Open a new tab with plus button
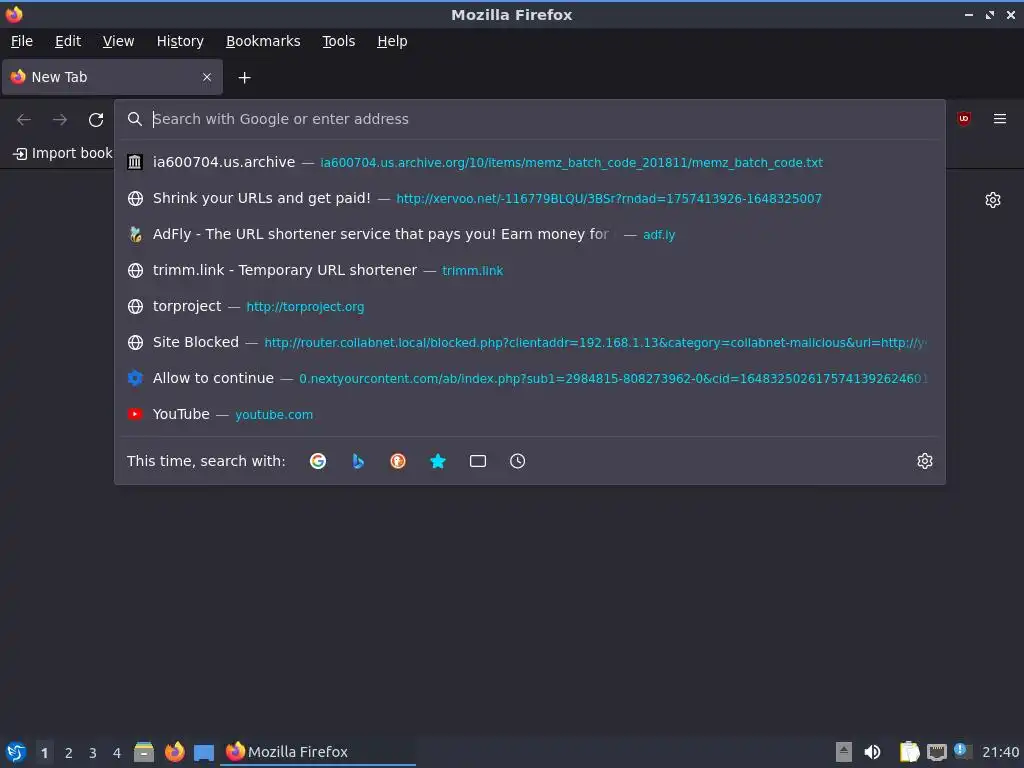 pyautogui.click(x=244, y=78)
